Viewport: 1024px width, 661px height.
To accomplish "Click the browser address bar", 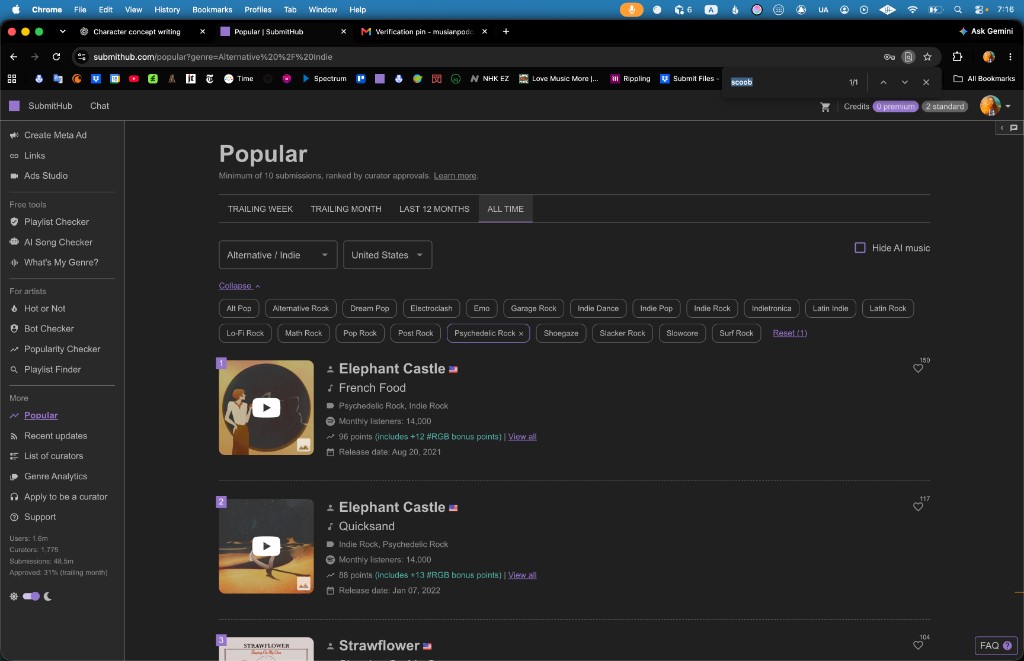I will tap(483, 57).
